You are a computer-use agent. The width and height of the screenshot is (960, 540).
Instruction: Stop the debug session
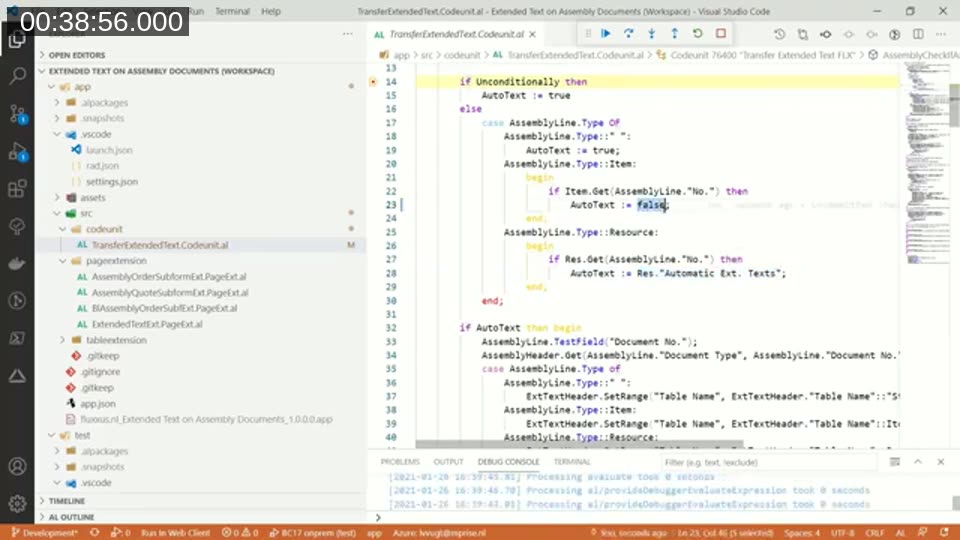[721, 34]
